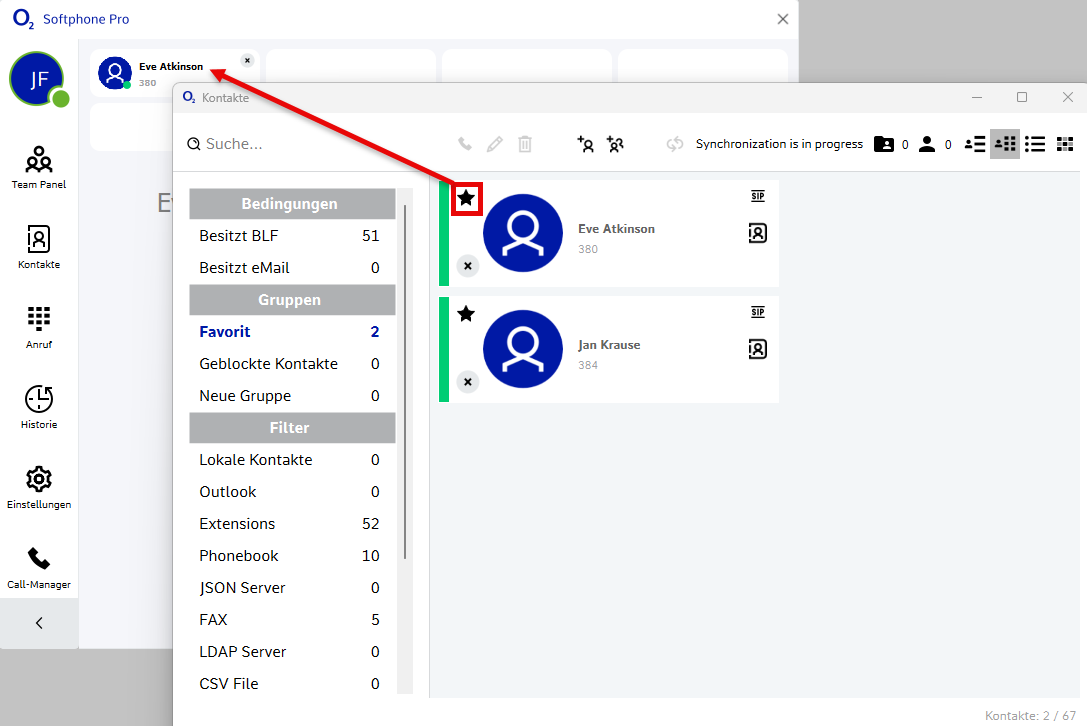Filter contacts by Phonebook

point(239,556)
